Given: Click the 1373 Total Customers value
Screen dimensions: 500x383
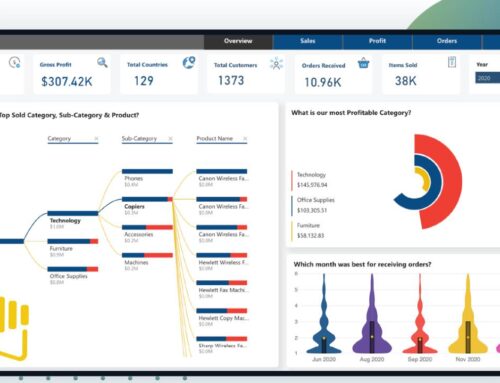Looking at the screenshot, I should coord(231,80).
